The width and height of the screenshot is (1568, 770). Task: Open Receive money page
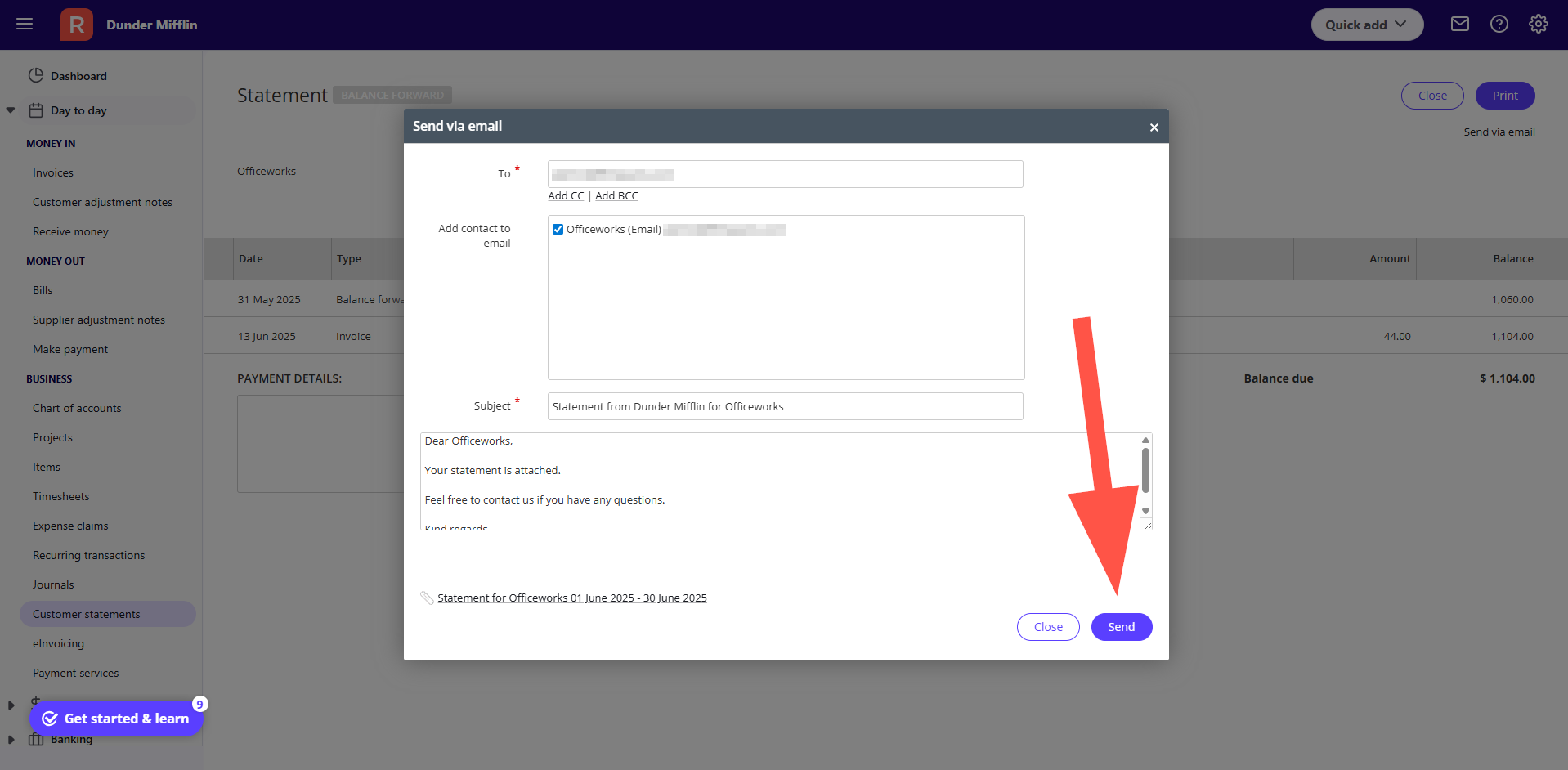click(x=70, y=231)
